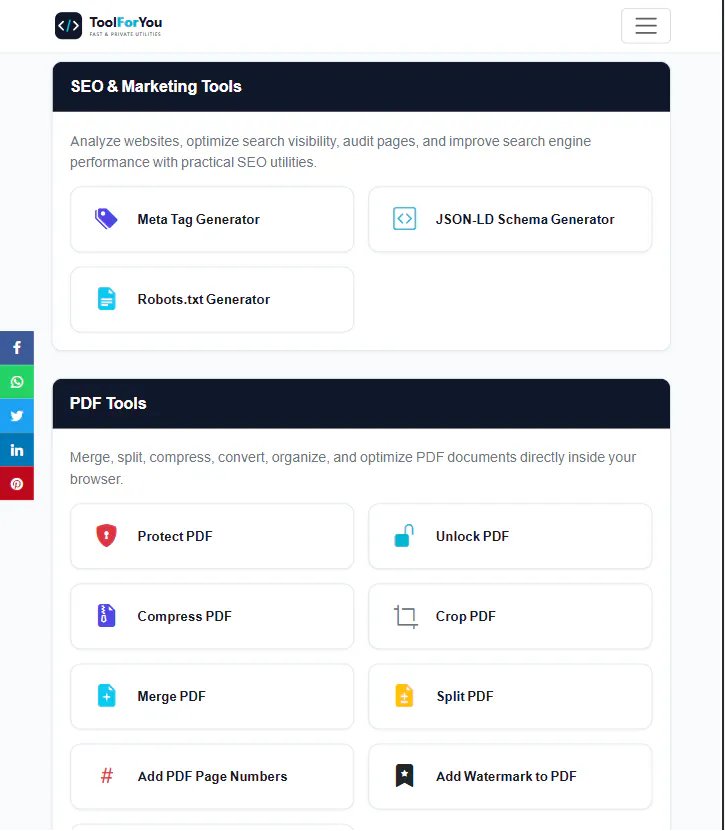Click the 'Merge, split, compress, convert' description
This screenshot has height=831, width=725.
(353, 468)
